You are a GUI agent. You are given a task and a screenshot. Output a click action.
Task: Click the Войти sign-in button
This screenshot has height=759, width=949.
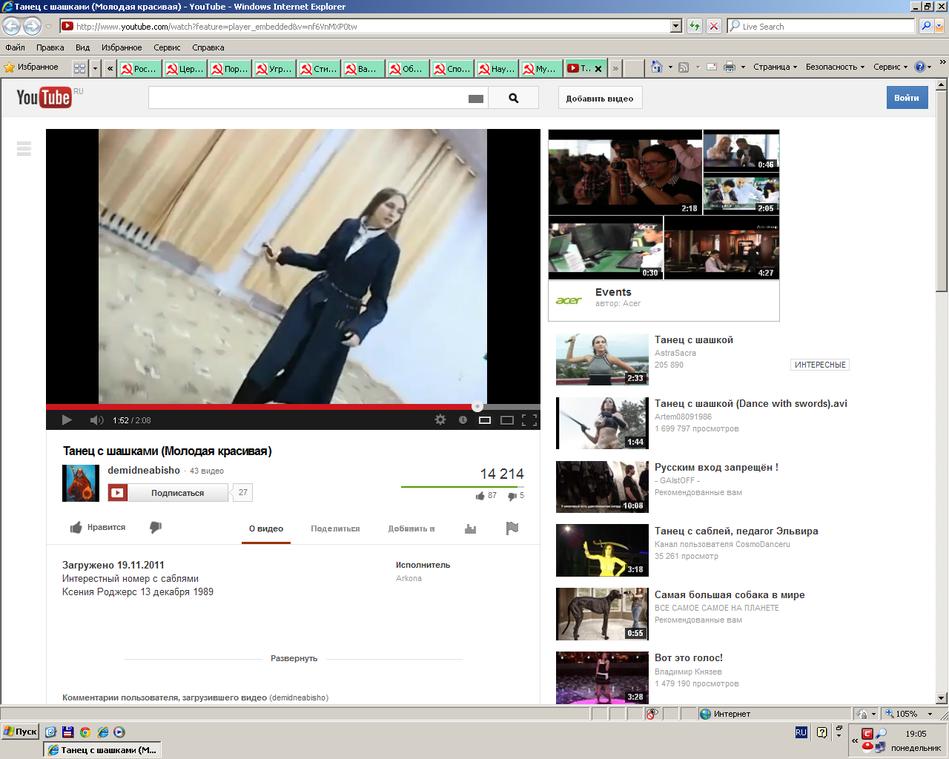(x=906, y=98)
